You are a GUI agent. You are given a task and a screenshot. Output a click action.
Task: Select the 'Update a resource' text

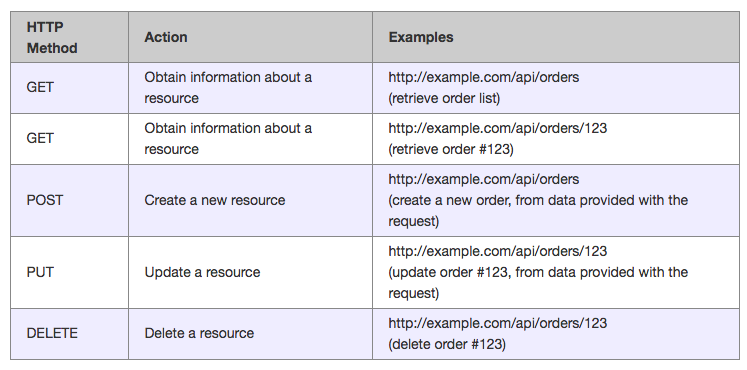tap(202, 272)
